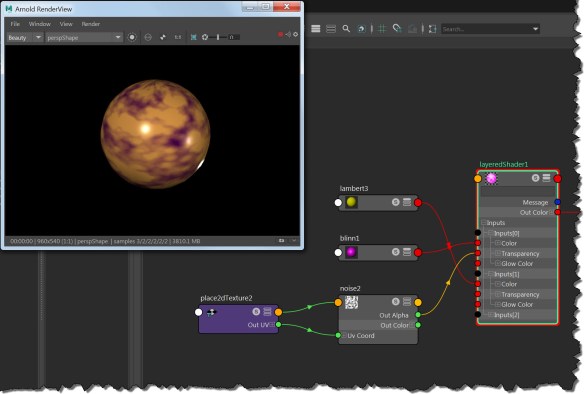
Task: Select the blinn1 purple material swatch
Action: click(351, 252)
